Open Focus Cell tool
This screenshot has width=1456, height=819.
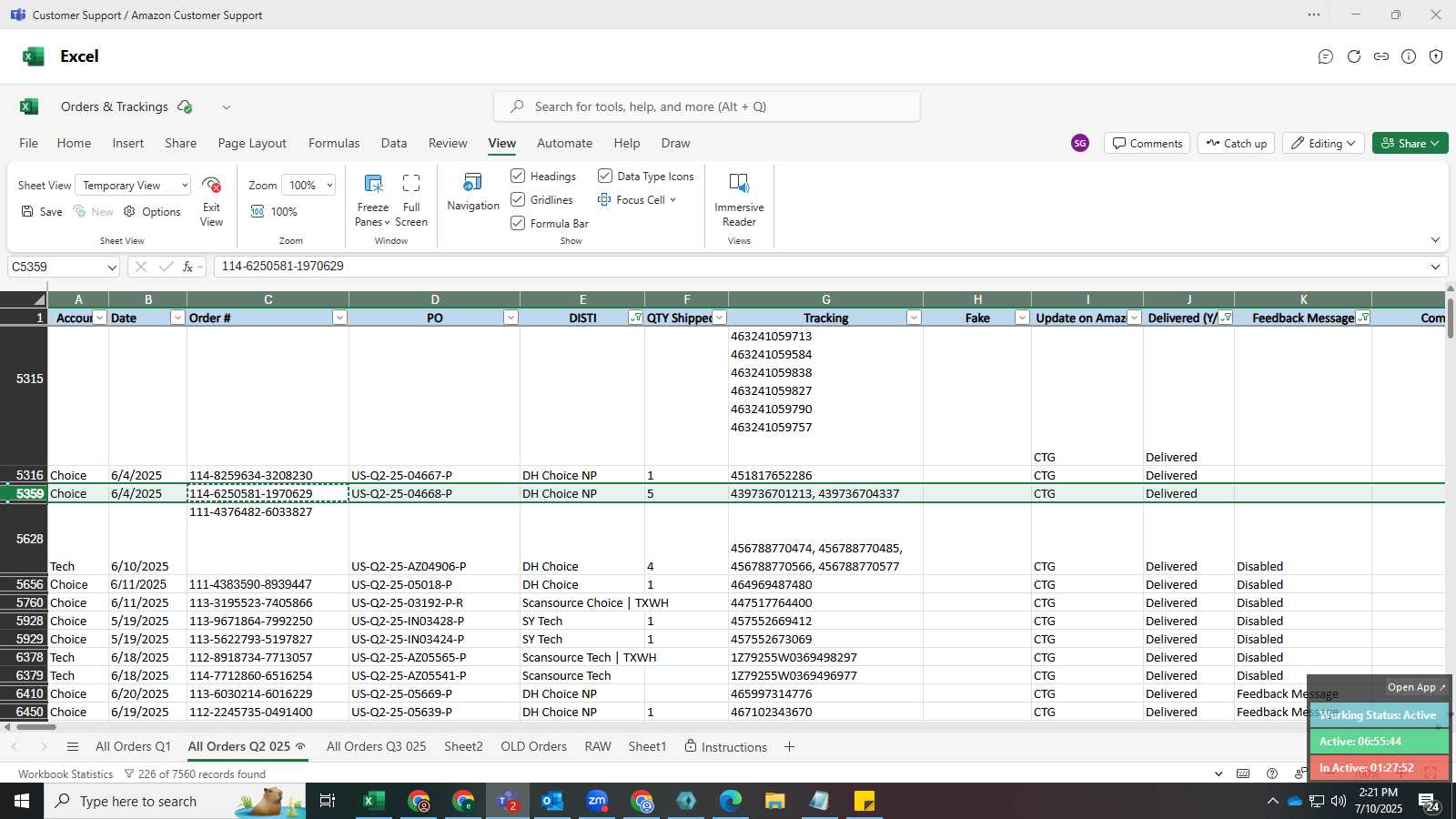tap(637, 199)
